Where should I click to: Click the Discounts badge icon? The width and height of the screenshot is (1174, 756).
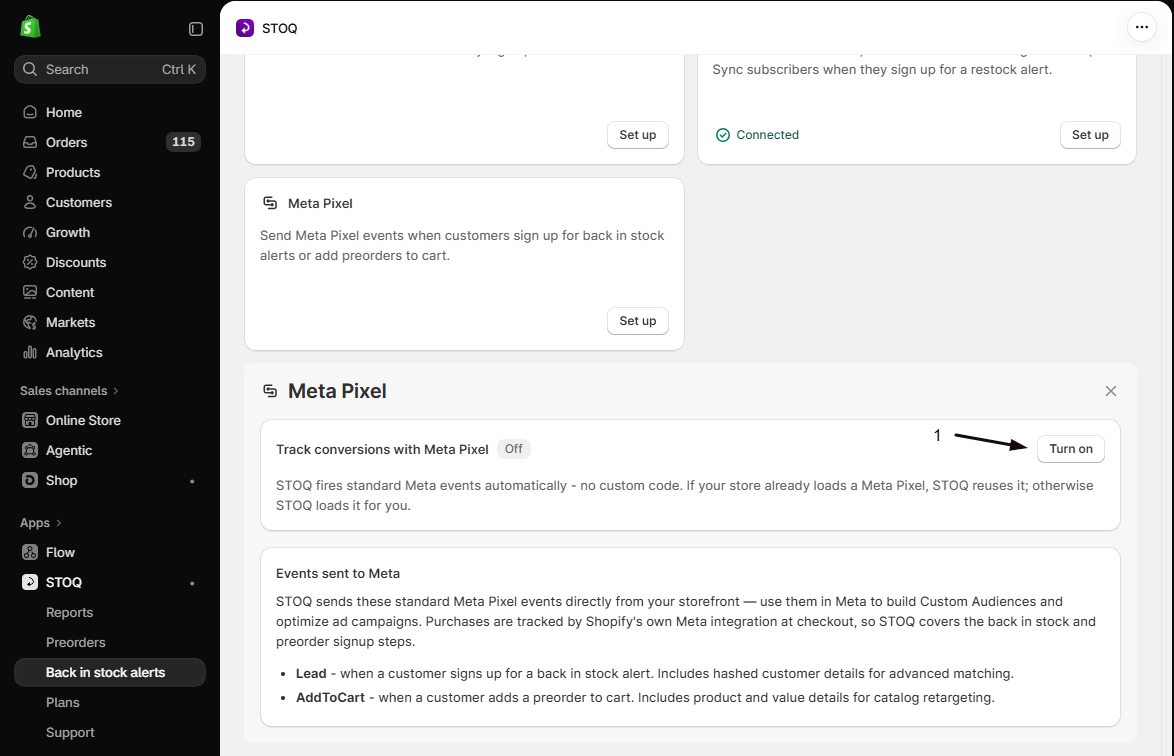pos(30,262)
